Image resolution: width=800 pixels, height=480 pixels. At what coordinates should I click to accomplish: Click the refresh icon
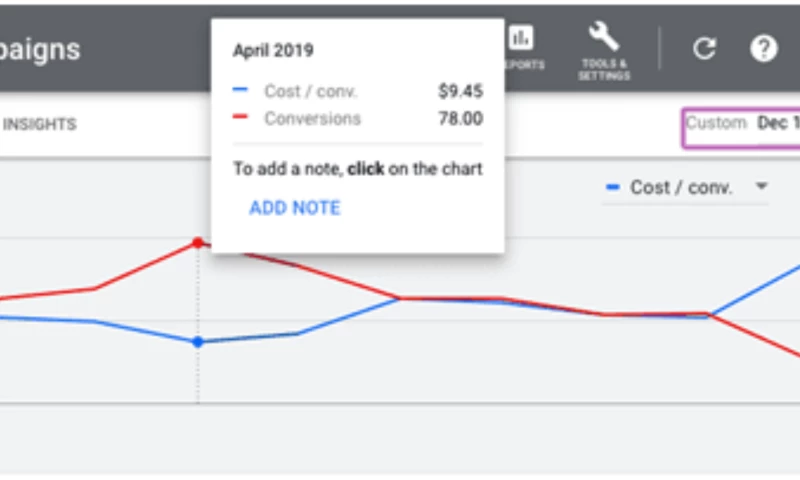click(704, 49)
